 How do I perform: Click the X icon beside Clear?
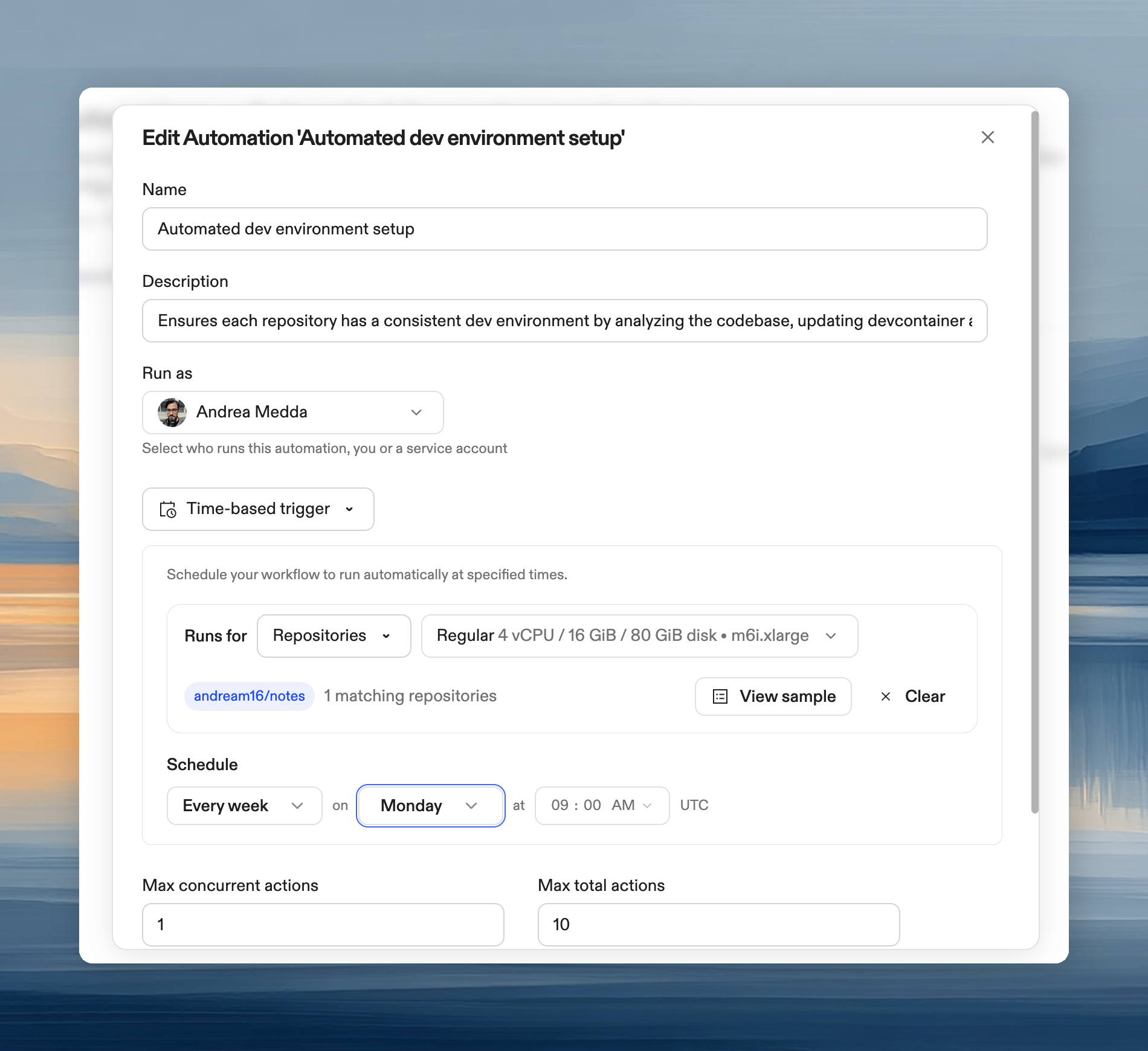886,696
